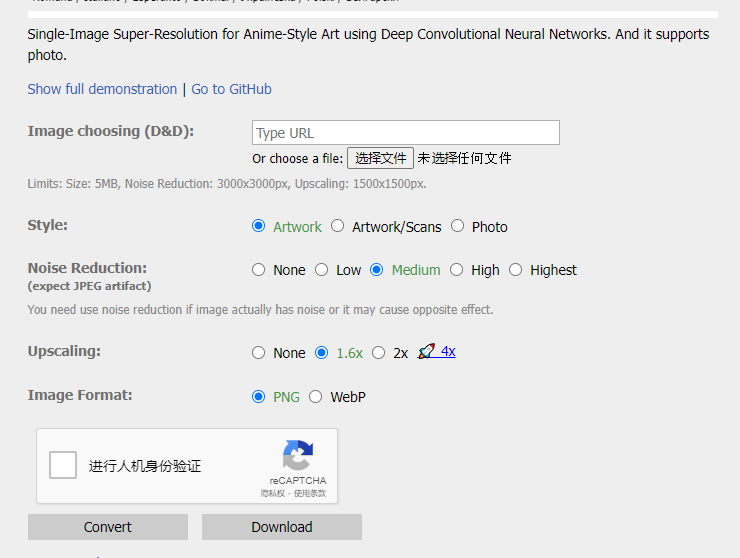
Task: Open the 4x upscaling link
Action: tap(448, 351)
